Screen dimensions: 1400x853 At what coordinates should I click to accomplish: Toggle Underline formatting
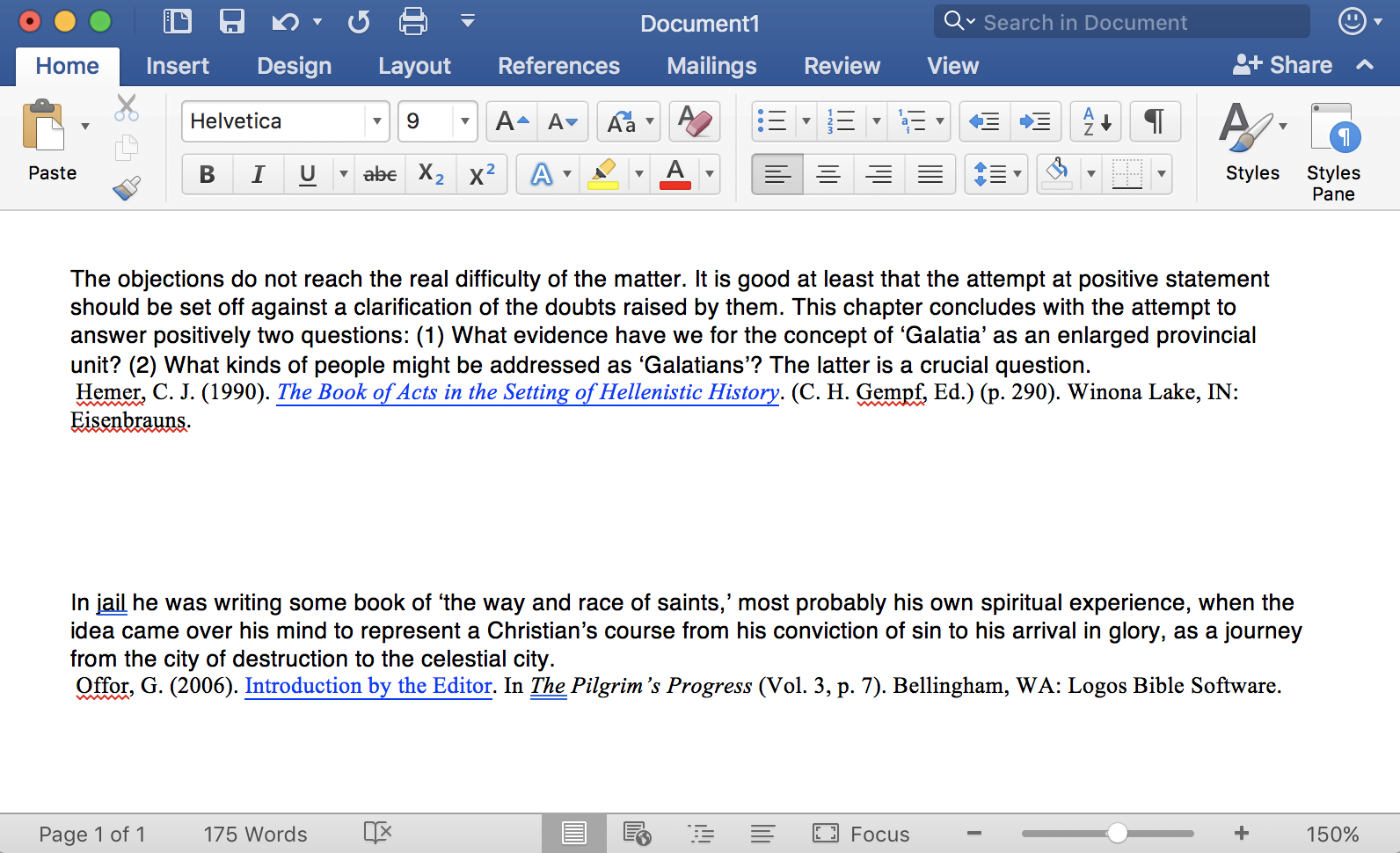(x=307, y=174)
